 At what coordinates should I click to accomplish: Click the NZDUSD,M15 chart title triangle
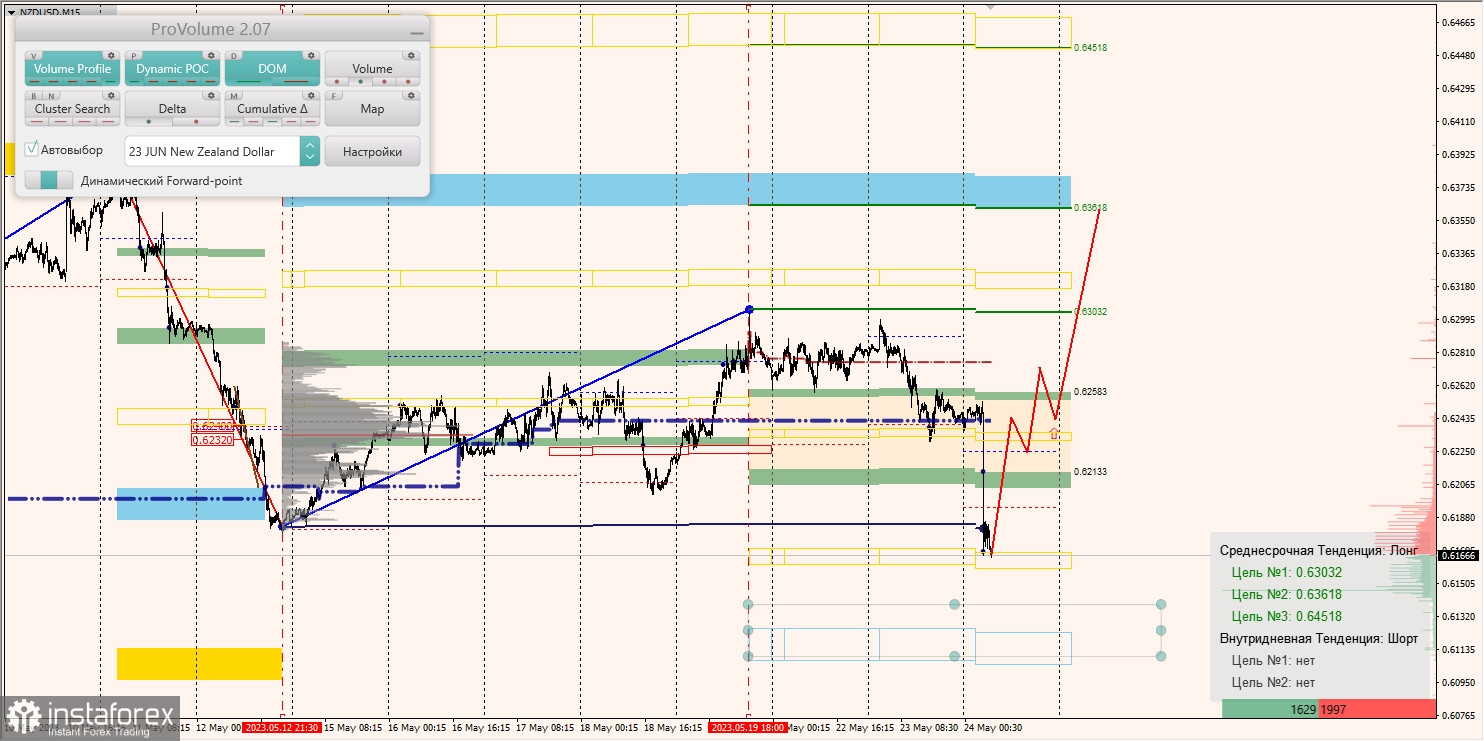pyautogui.click(x=11, y=12)
